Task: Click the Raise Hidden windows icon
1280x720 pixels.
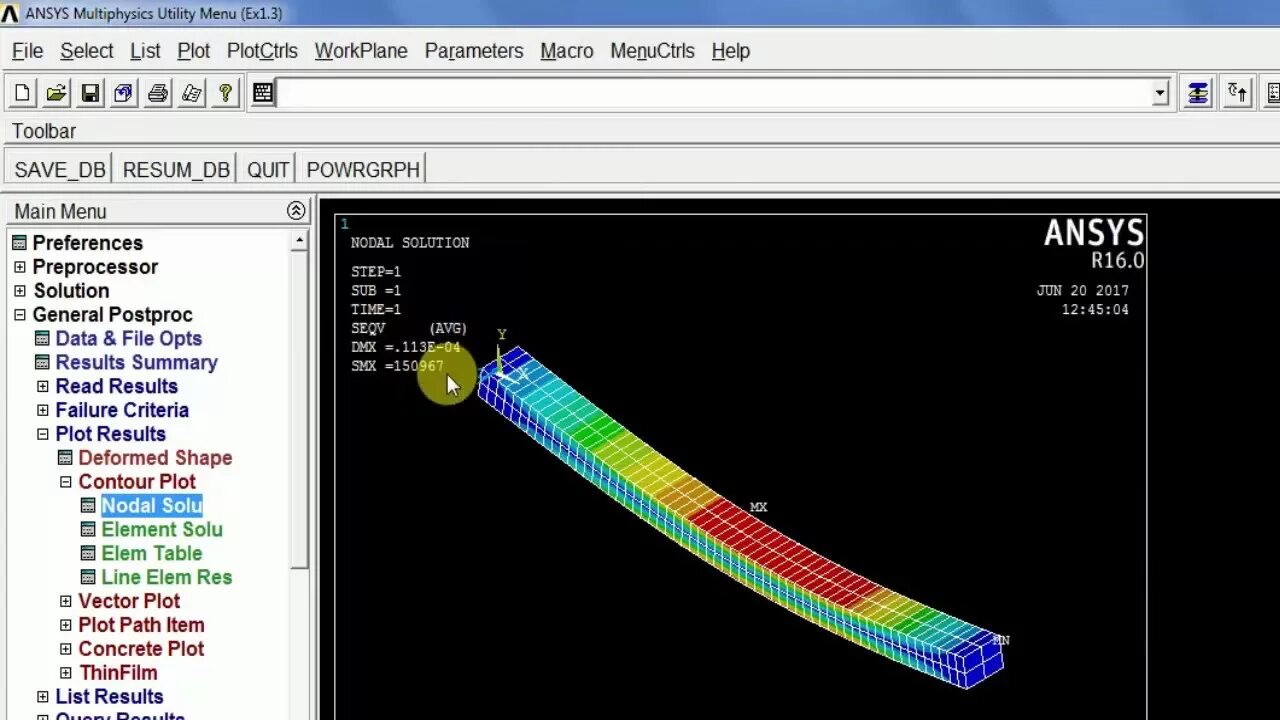Action: coord(1198,94)
